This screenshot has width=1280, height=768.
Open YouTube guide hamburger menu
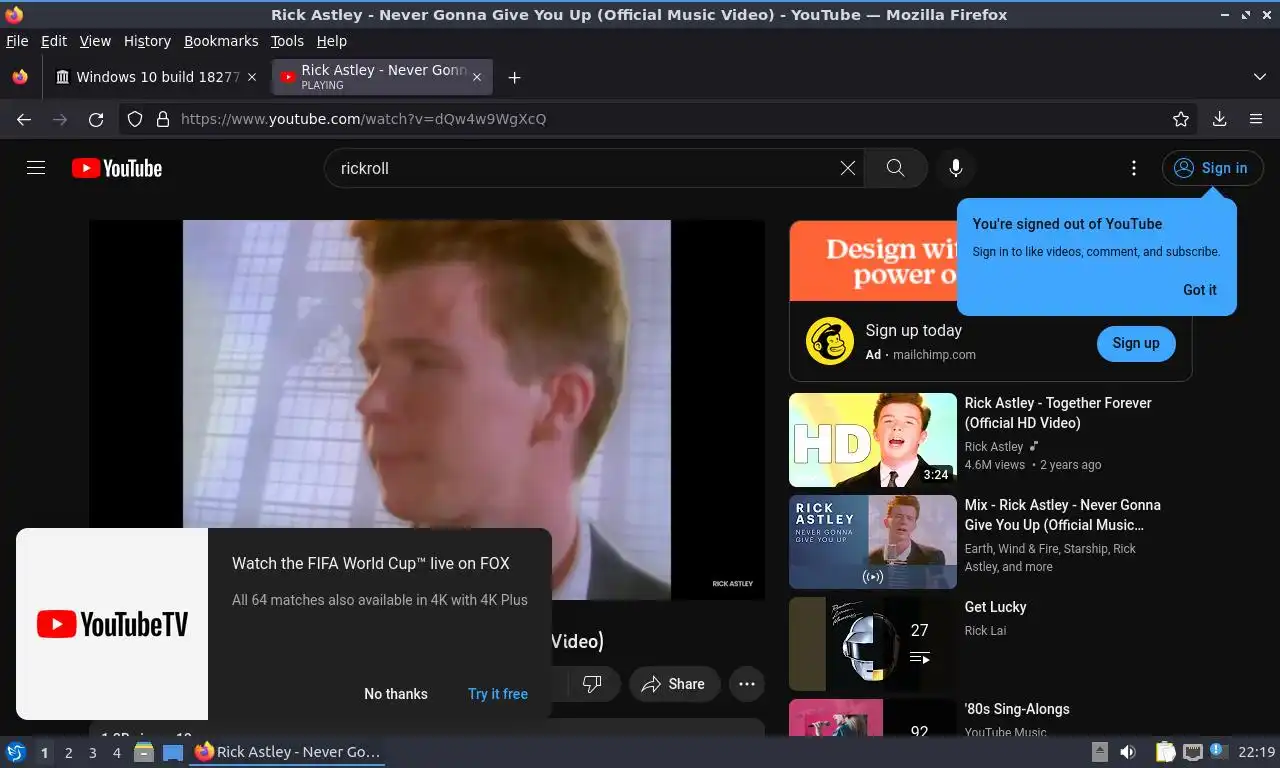pyautogui.click(x=36, y=168)
